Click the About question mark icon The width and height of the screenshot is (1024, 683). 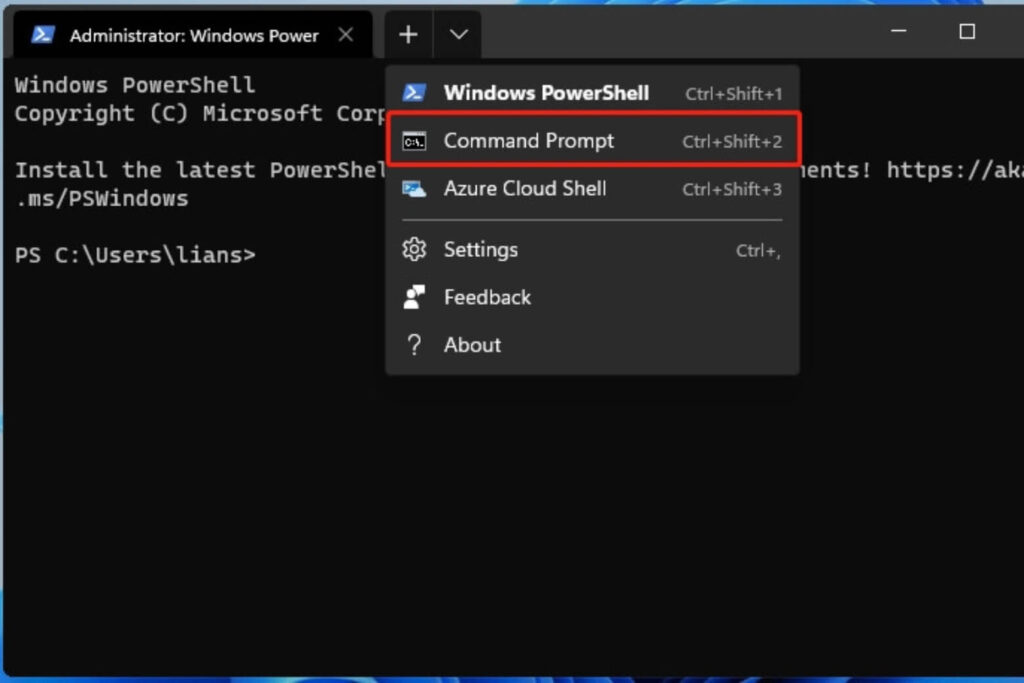click(413, 344)
